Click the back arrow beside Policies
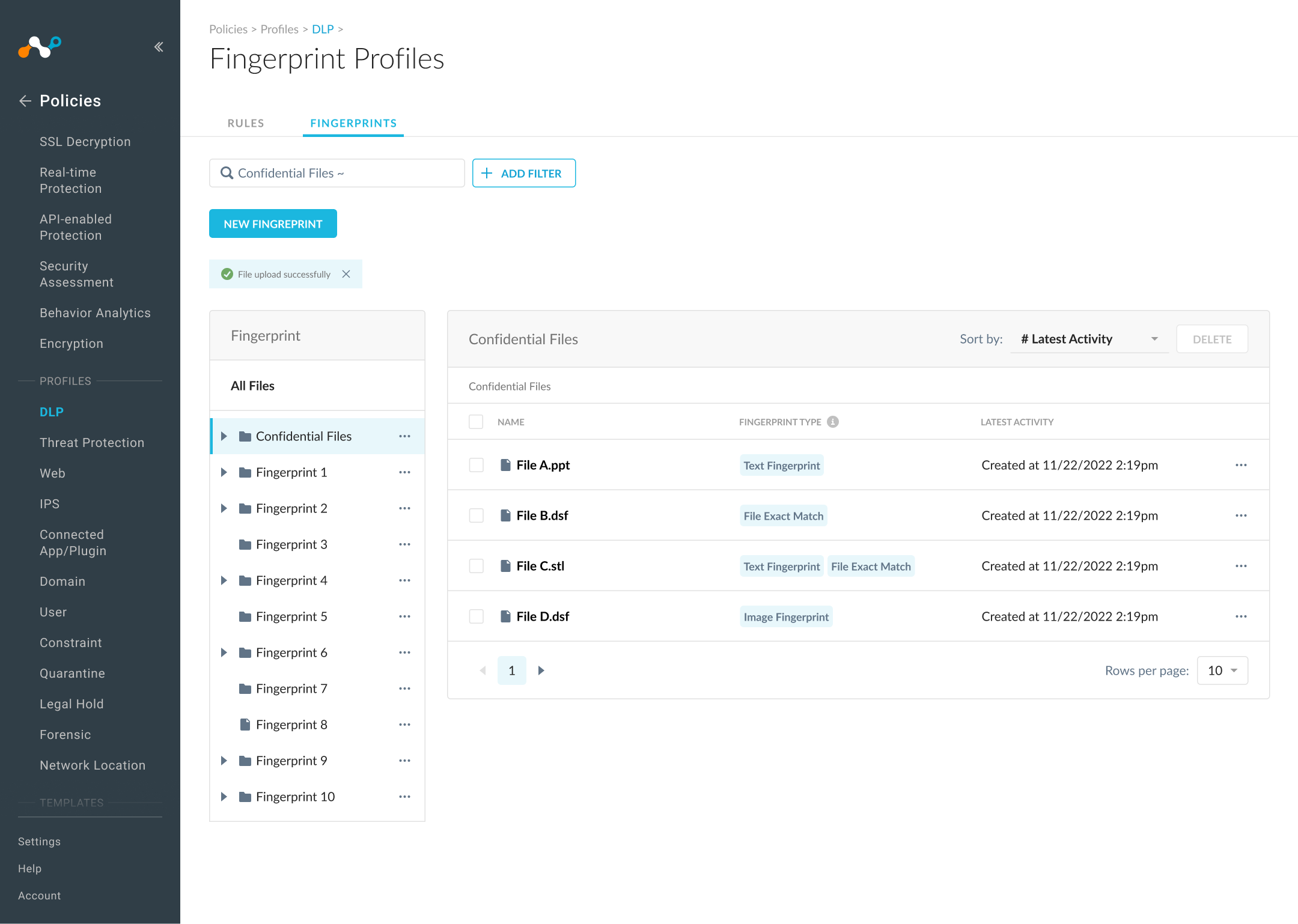This screenshot has height=924, width=1298. (x=25, y=101)
